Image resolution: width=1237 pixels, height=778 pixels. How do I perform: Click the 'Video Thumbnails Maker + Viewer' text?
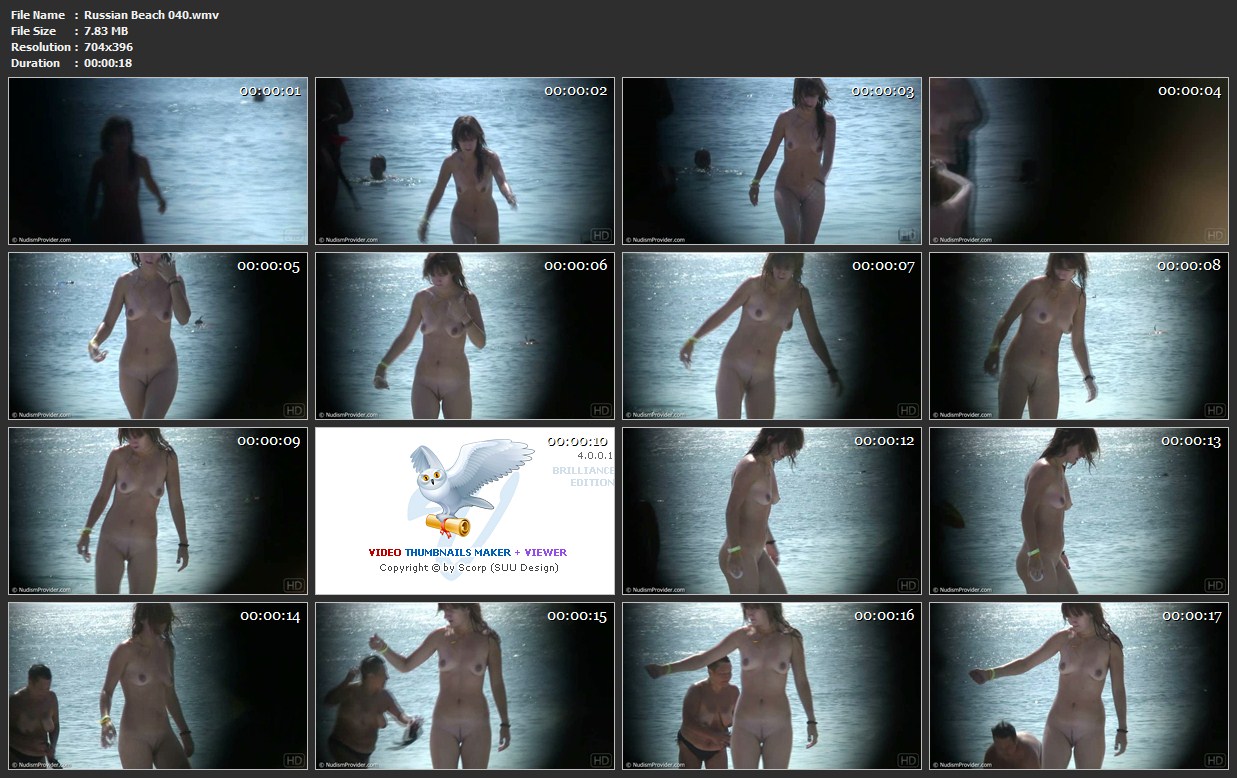click(x=467, y=552)
